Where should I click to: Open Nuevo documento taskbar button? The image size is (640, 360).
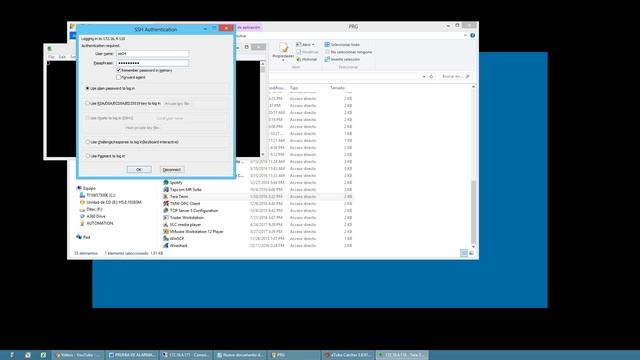240,355
